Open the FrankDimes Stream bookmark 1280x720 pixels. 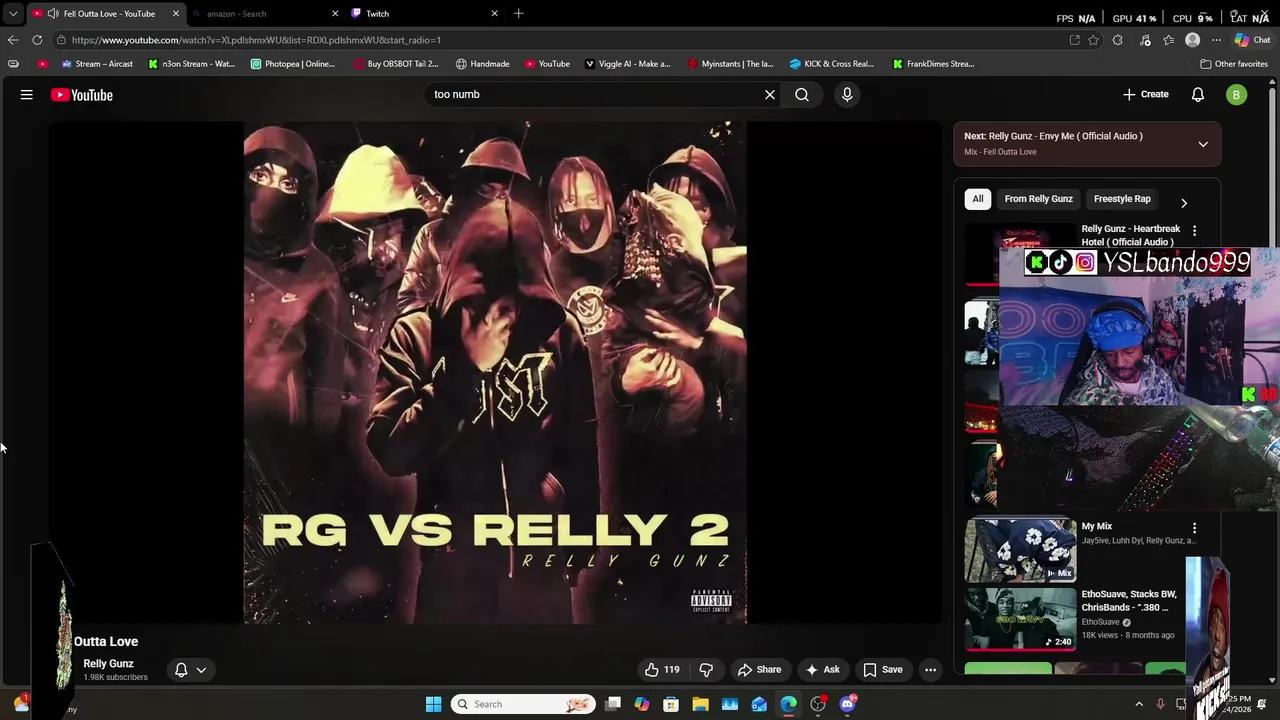[933, 64]
